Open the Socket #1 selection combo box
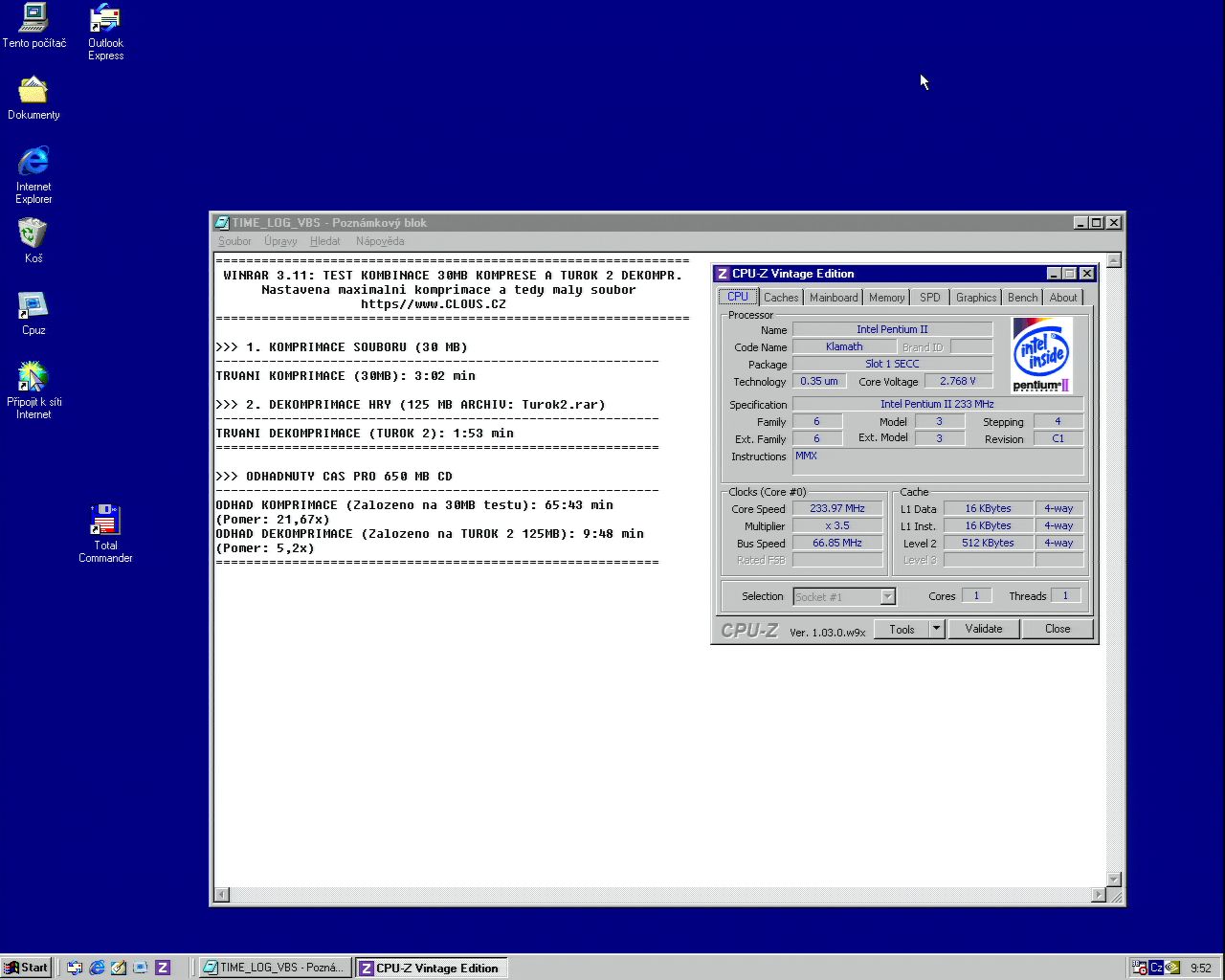 (x=843, y=597)
